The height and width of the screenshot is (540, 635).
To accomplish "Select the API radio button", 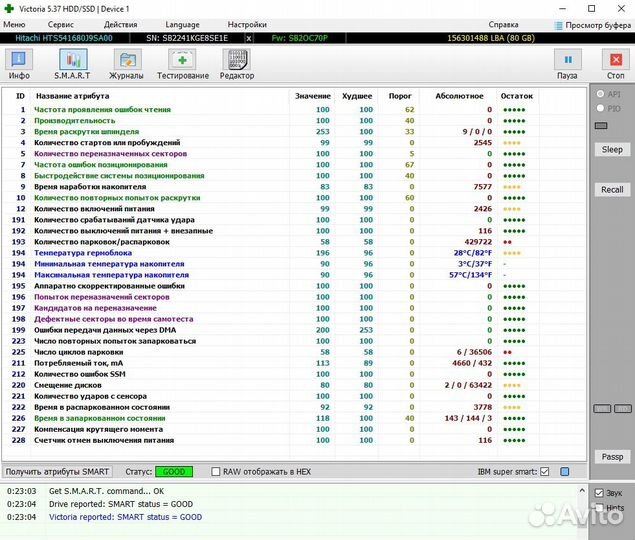I will tap(600, 94).
